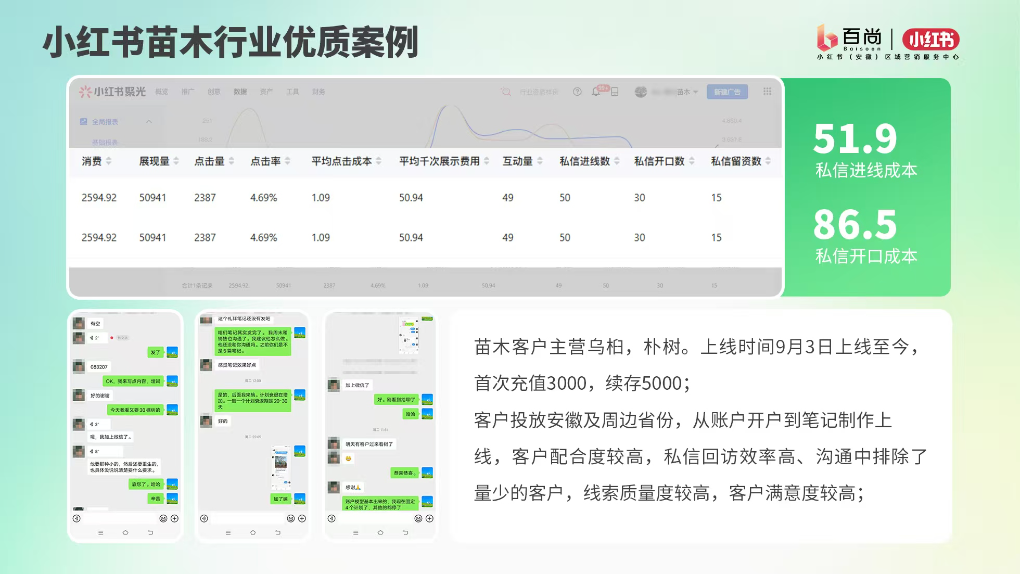Viewport: 1020px width, 574px height.
Task: Open the 财务 menu
Action: pyautogui.click(x=319, y=92)
